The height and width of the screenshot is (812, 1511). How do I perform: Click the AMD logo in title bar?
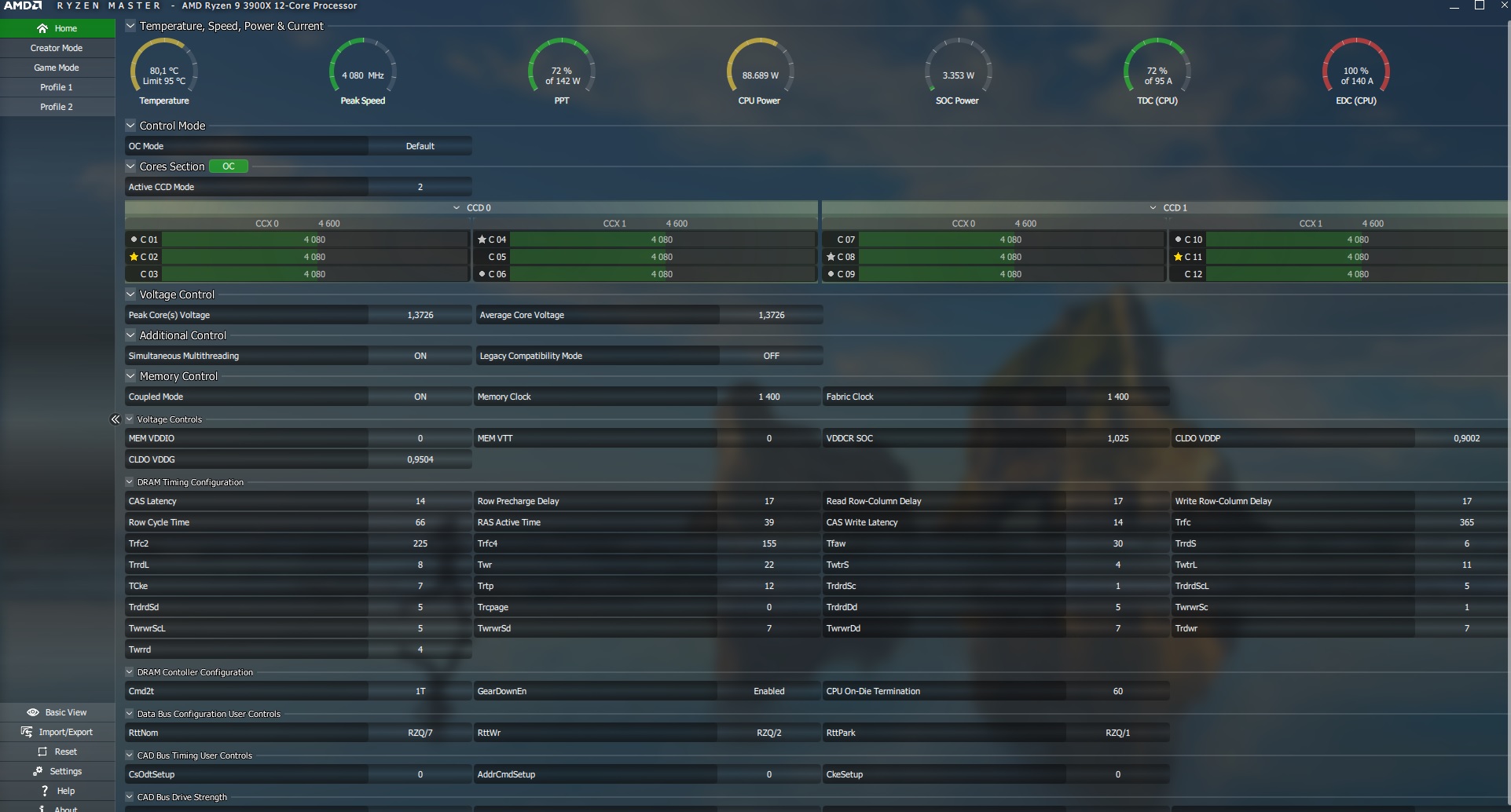tap(23, 5)
